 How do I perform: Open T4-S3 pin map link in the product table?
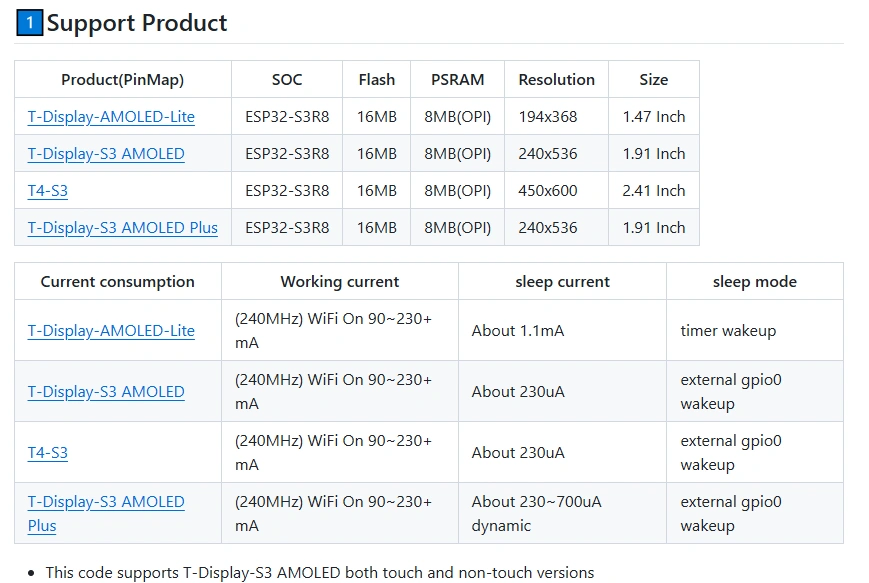47,191
